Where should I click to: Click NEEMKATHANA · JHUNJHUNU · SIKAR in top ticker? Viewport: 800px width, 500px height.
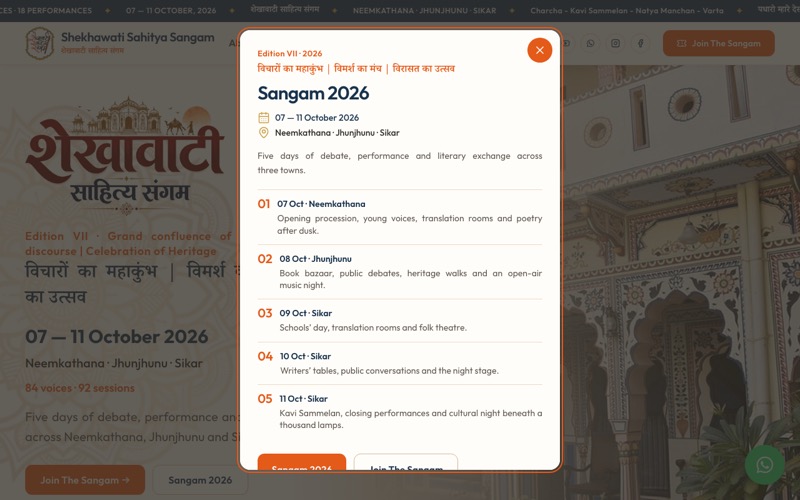point(424,10)
